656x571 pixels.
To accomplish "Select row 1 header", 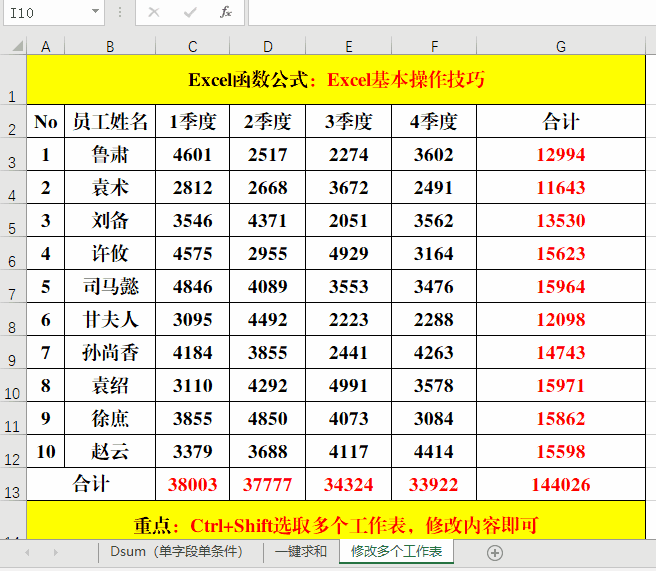I will pos(13,80).
